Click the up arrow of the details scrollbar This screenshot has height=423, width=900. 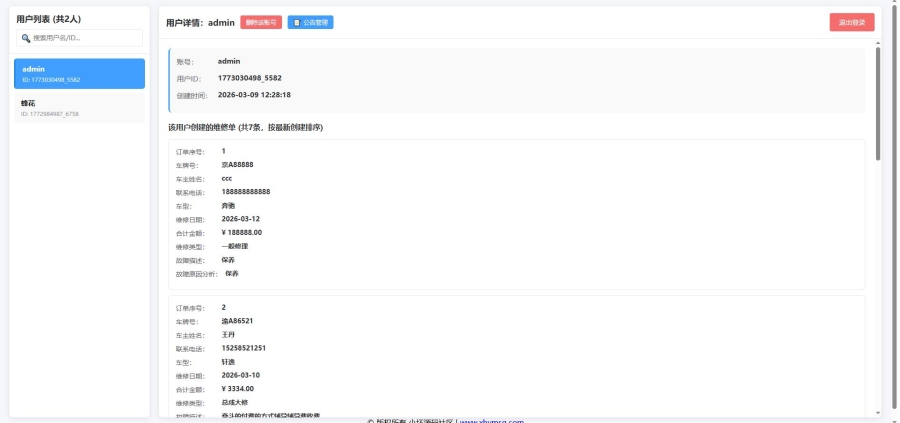pyautogui.click(x=878, y=44)
